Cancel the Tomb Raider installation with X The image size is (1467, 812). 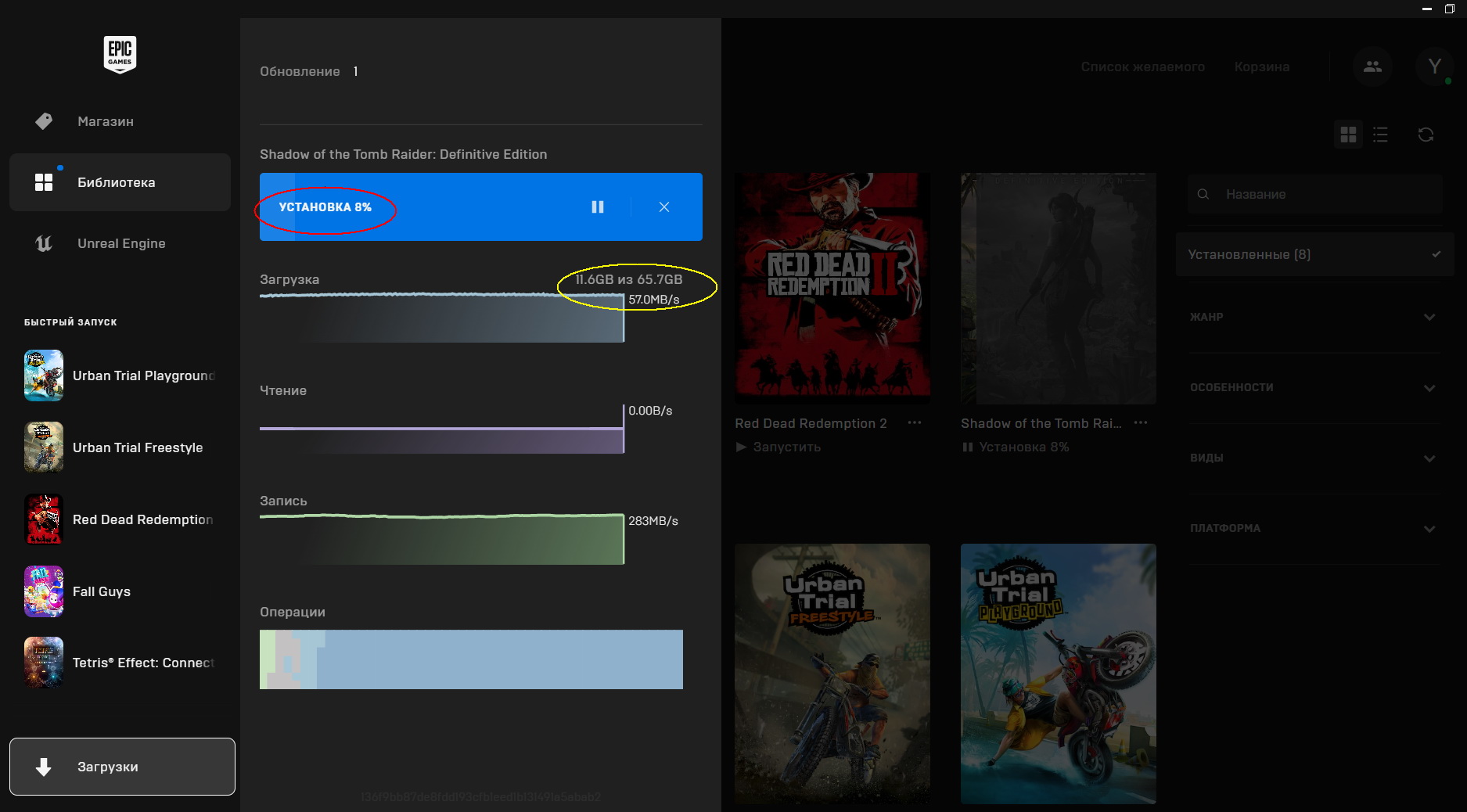point(664,207)
